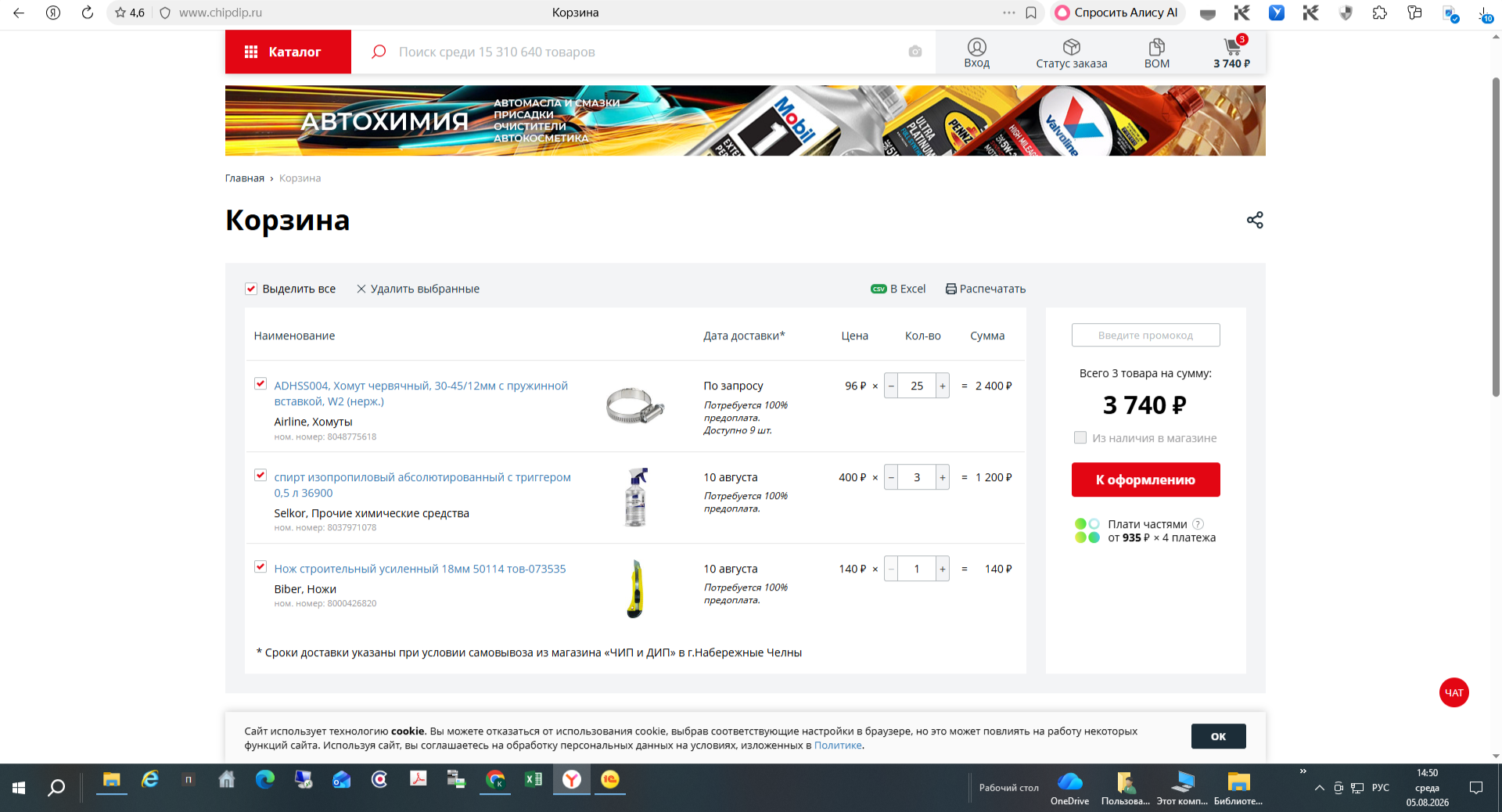Open Нож строительный усиленный product link
Image resolution: width=1502 pixels, height=812 pixels.
(420, 569)
